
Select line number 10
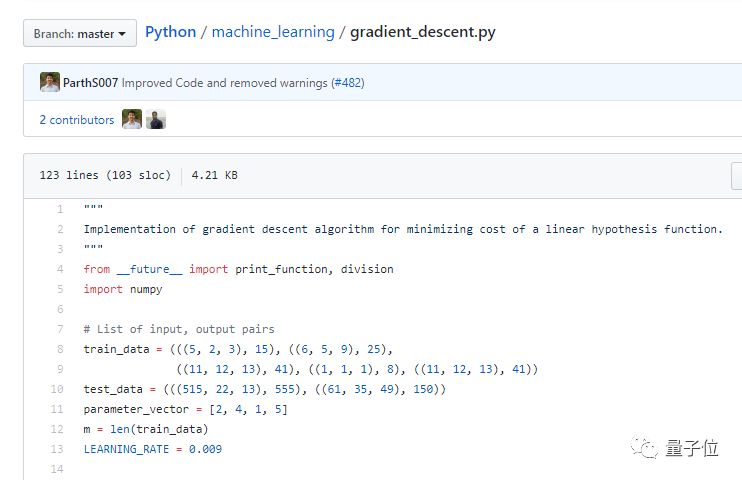57,389
